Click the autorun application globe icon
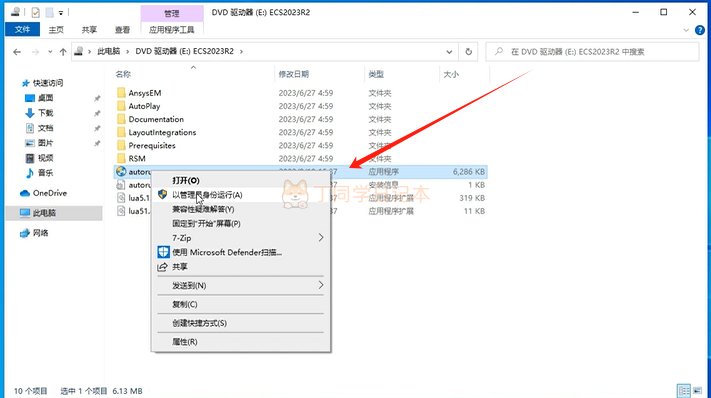Image resolution: width=711 pixels, height=398 pixels. [121, 171]
